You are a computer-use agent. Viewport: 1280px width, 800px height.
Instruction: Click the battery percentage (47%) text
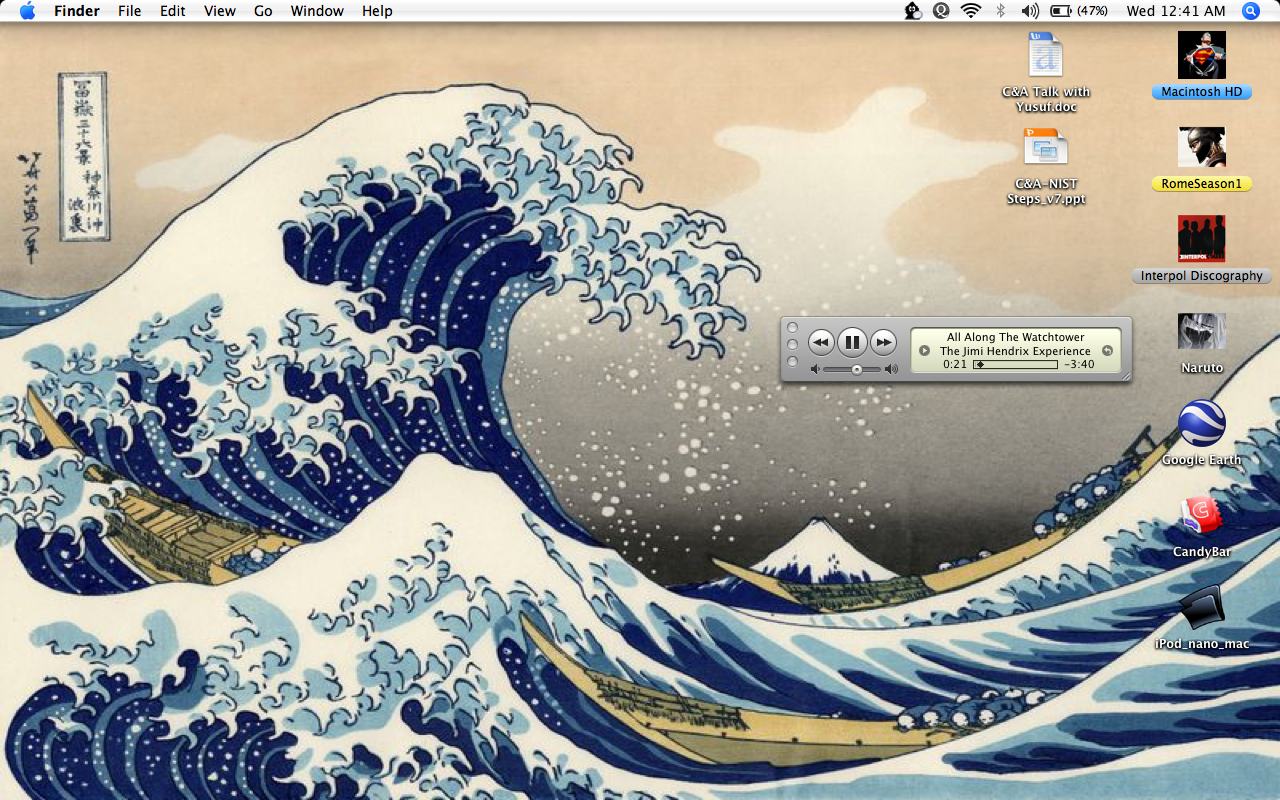pos(1092,11)
